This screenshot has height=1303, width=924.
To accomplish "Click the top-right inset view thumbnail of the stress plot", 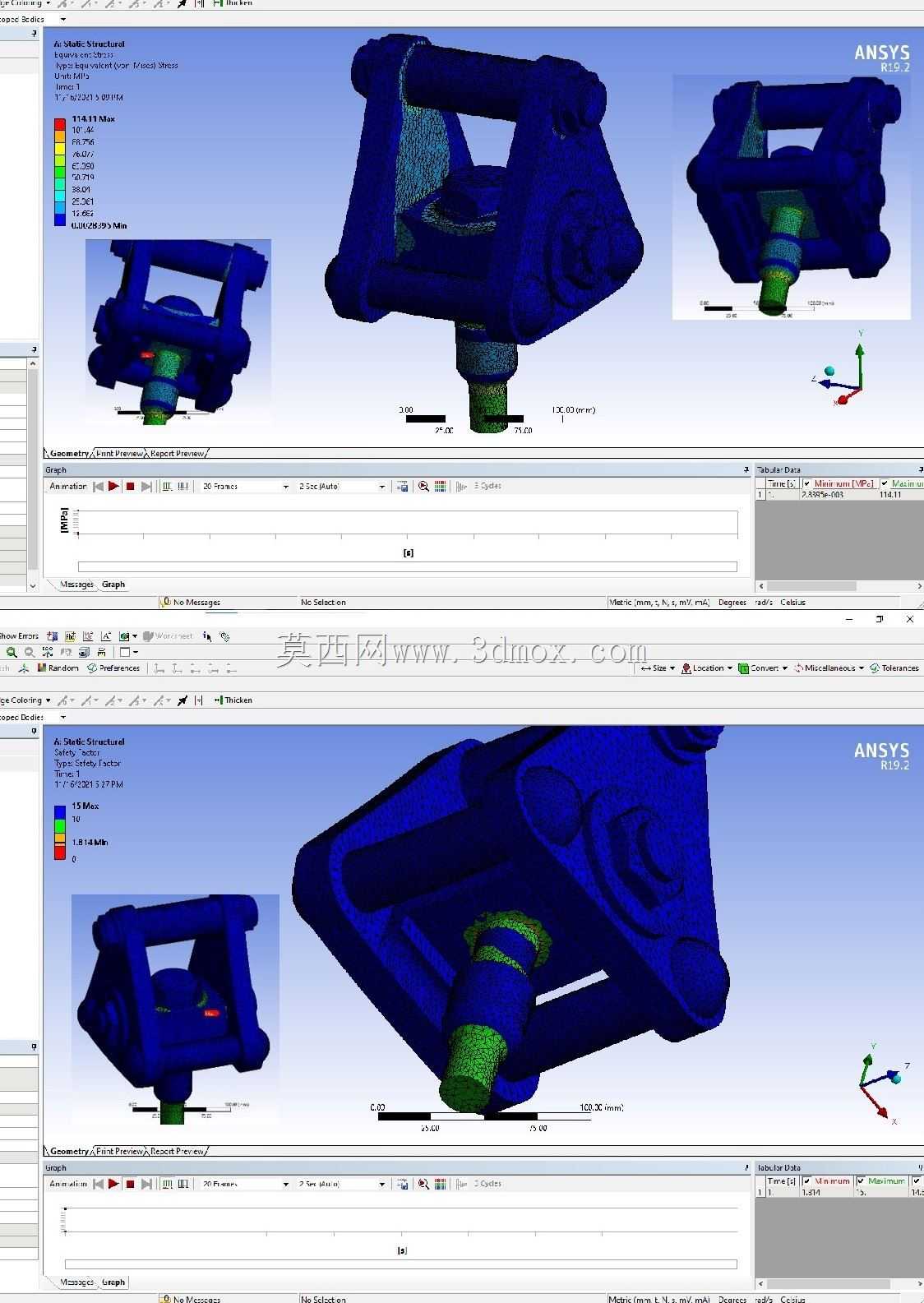I will click(791, 197).
